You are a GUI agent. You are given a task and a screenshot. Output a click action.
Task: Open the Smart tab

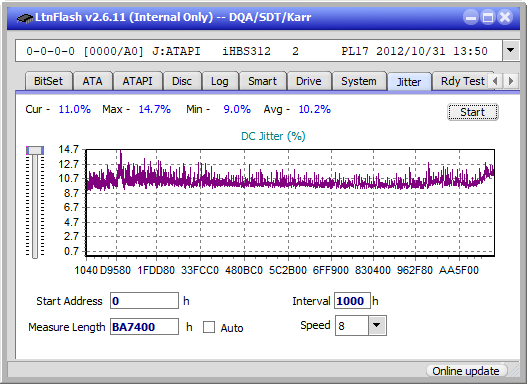click(262, 81)
